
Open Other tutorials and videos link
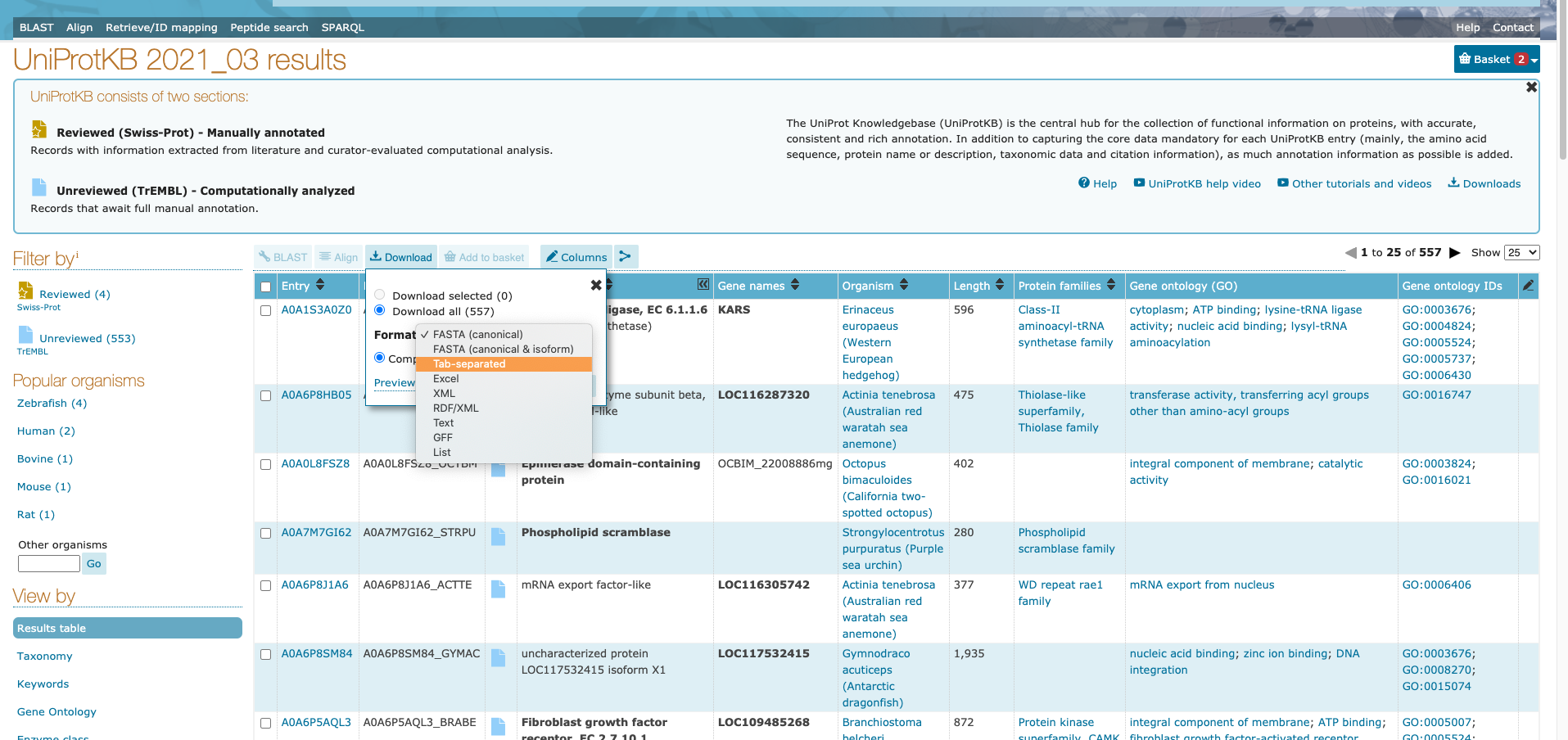coord(1354,183)
